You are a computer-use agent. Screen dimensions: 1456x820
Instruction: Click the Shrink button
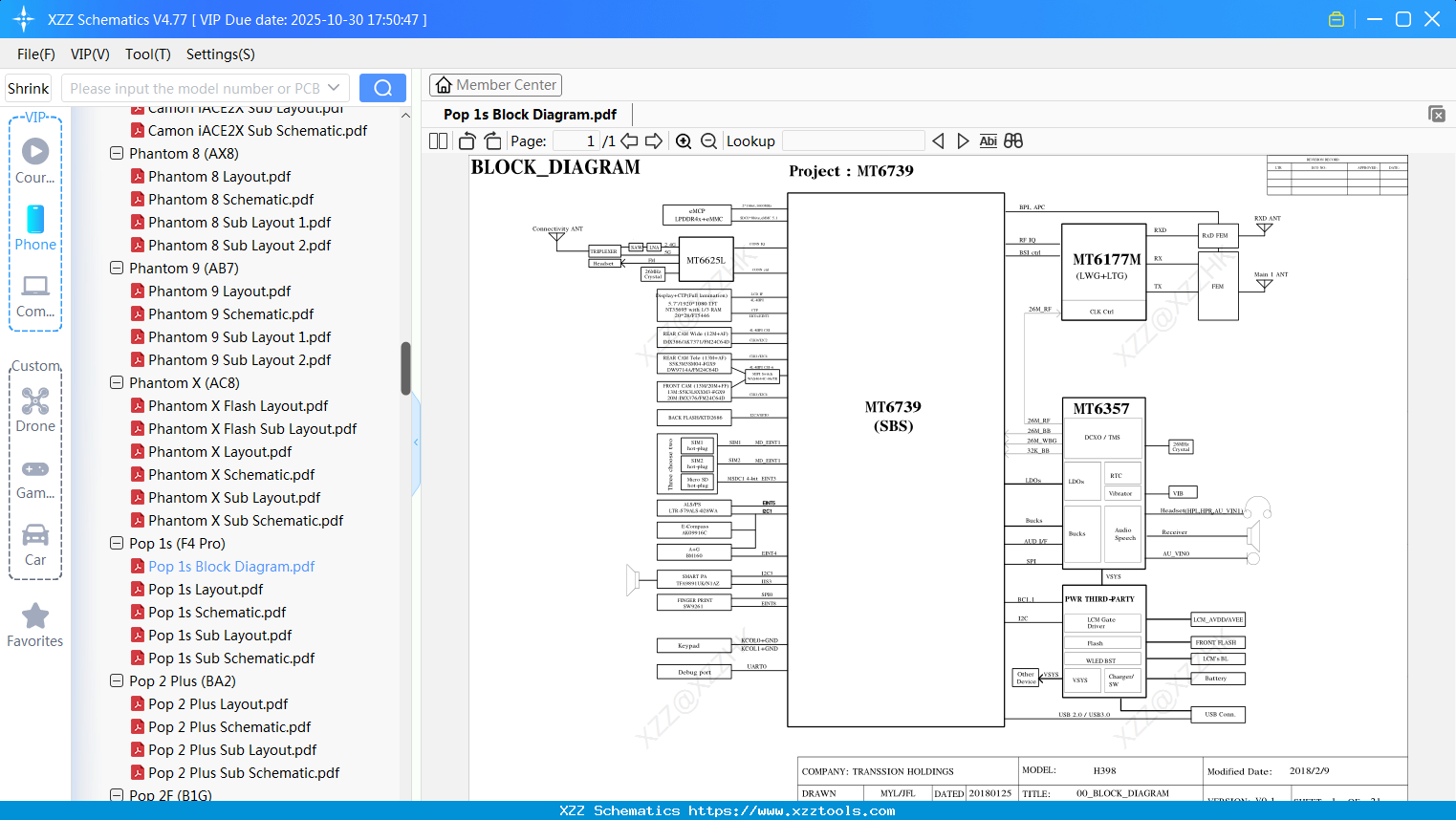pos(28,87)
